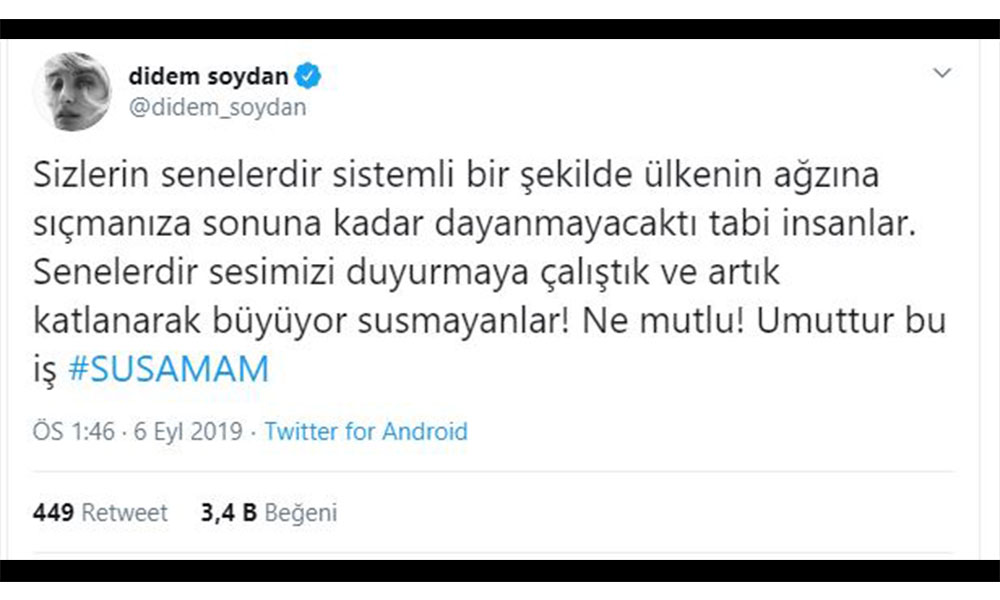Open the #SUSAMAM hashtag

coord(168,369)
